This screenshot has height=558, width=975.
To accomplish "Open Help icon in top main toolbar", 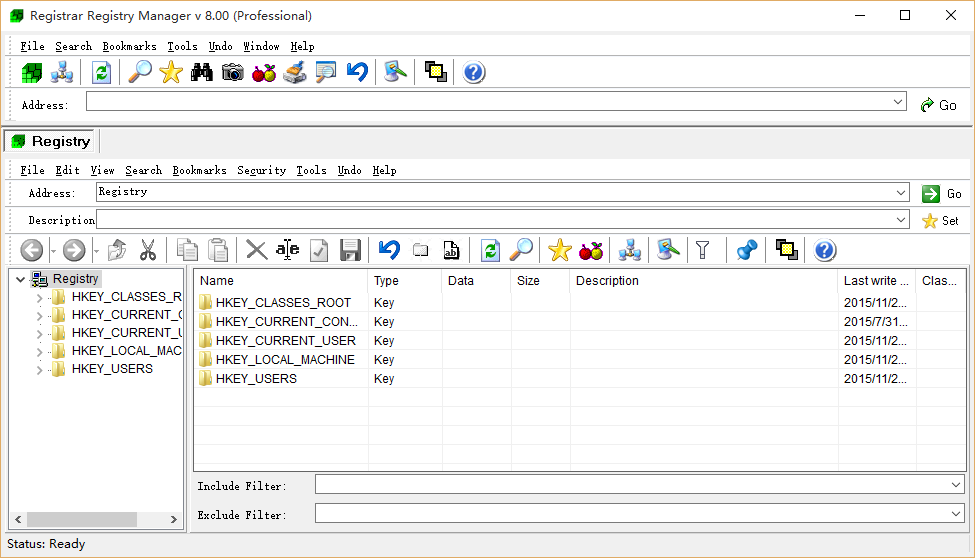I will (474, 72).
